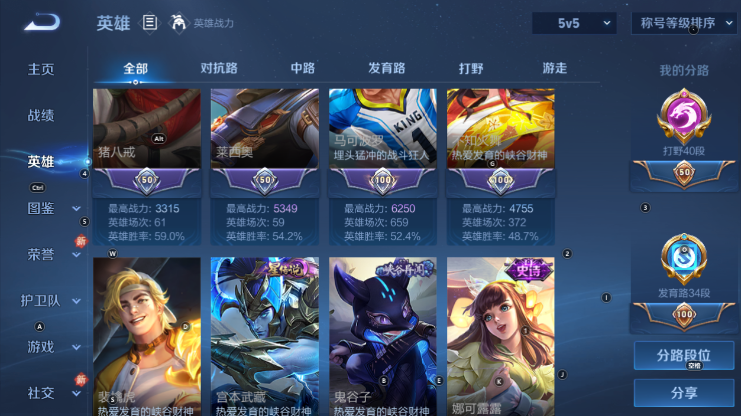Open the 5v5 mode dropdown
Screen dimensions: 741x416
574,23
